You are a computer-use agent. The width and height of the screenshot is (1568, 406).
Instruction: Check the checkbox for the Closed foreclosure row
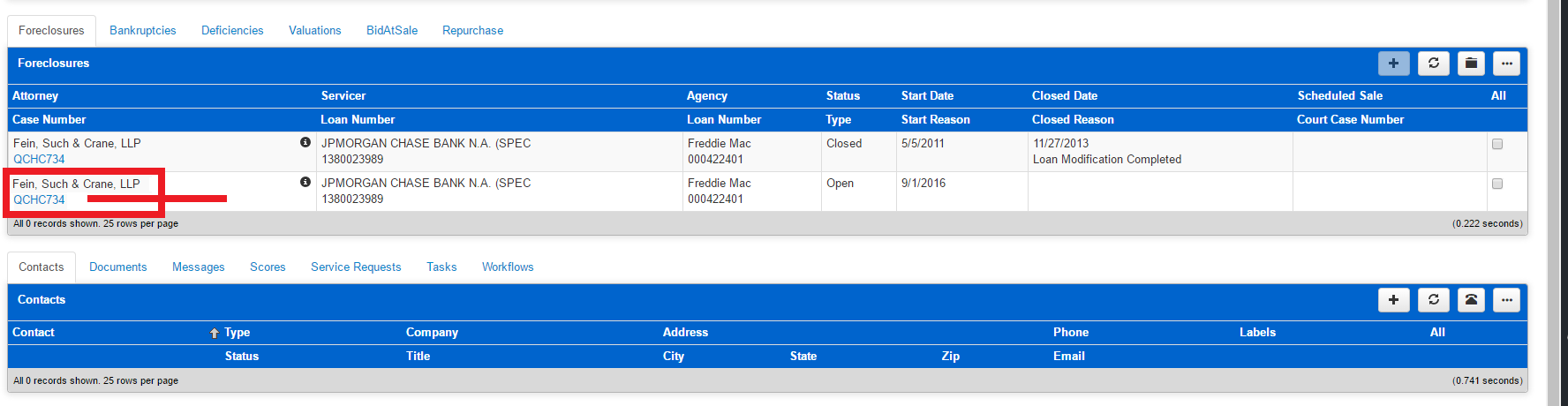pyautogui.click(x=1497, y=144)
